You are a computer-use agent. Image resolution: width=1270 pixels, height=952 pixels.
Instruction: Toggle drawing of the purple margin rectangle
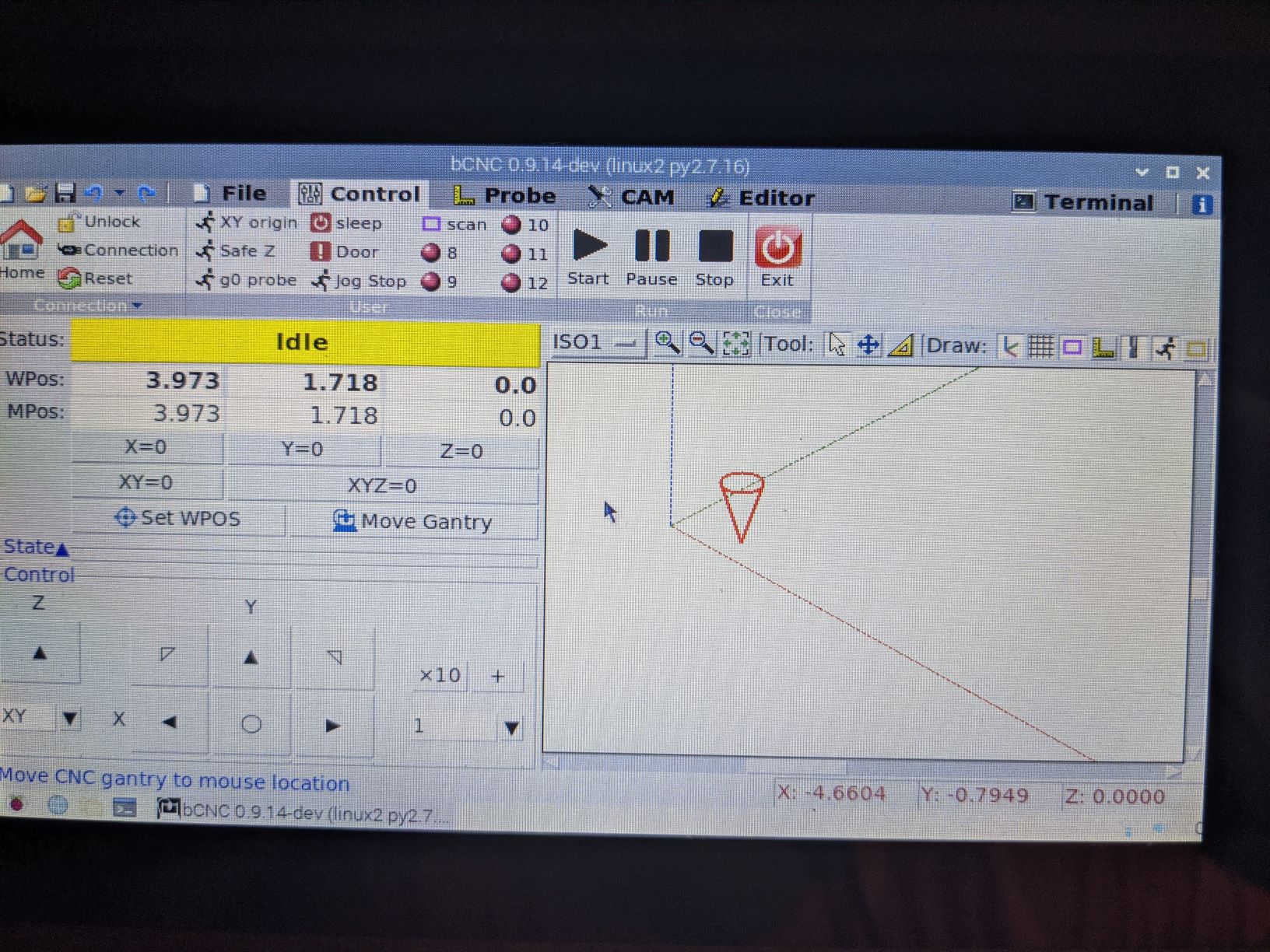(1072, 348)
